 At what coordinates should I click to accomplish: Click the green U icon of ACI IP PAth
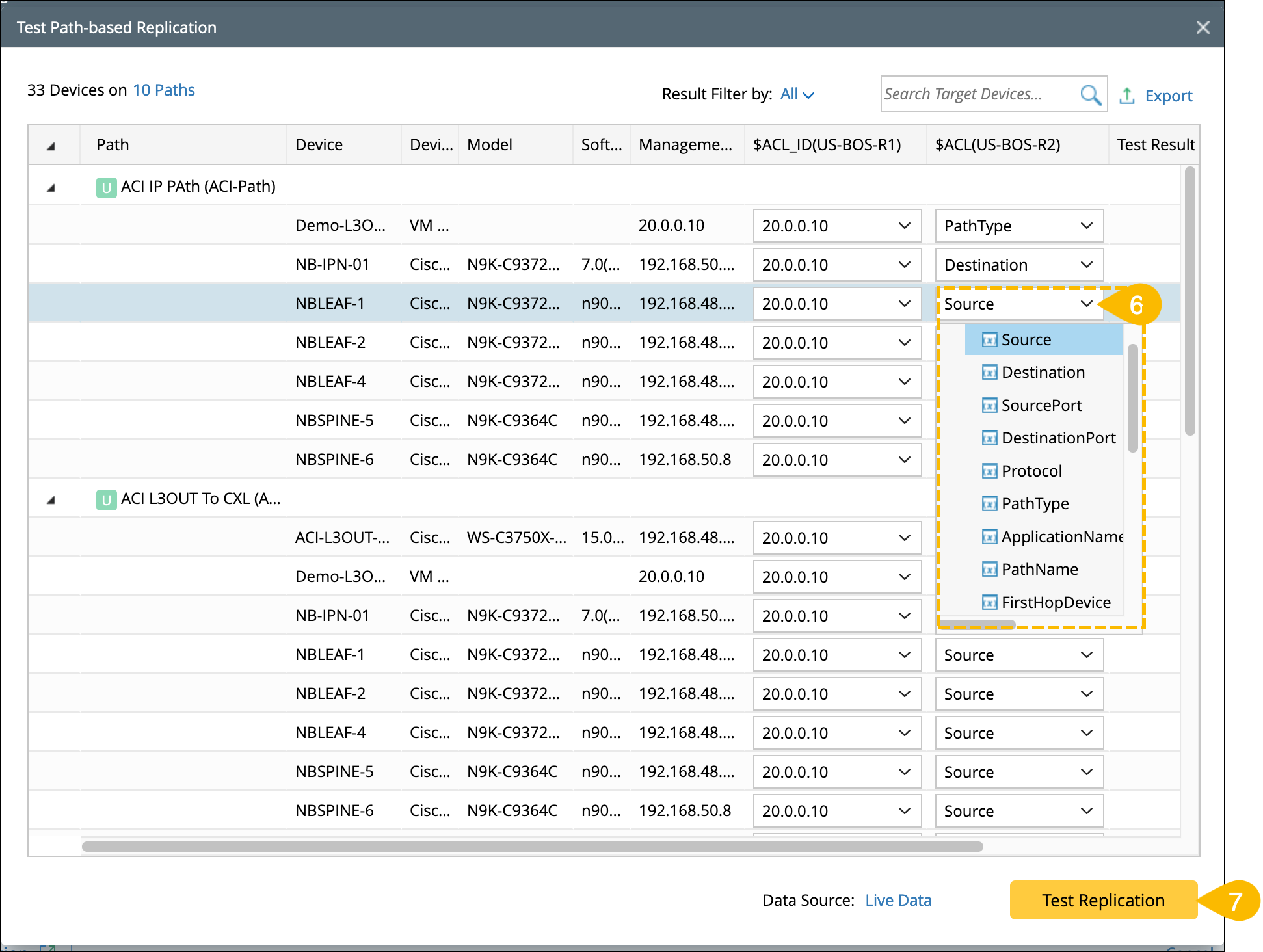tap(106, 187)
